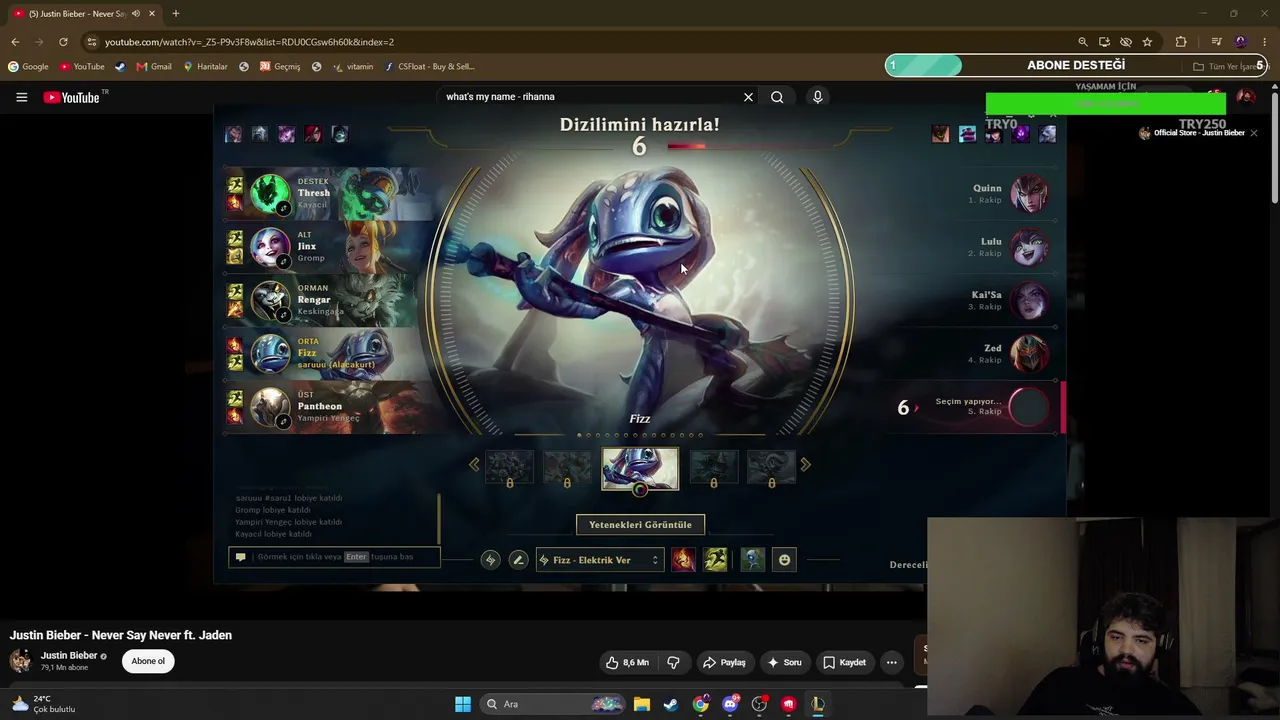The width and height of the screenshot is (1280, 720).
Task: Expand the Fizz - Elektrik Ver rune dropdown
Action: pyautogui.click(x=600, y=560)
